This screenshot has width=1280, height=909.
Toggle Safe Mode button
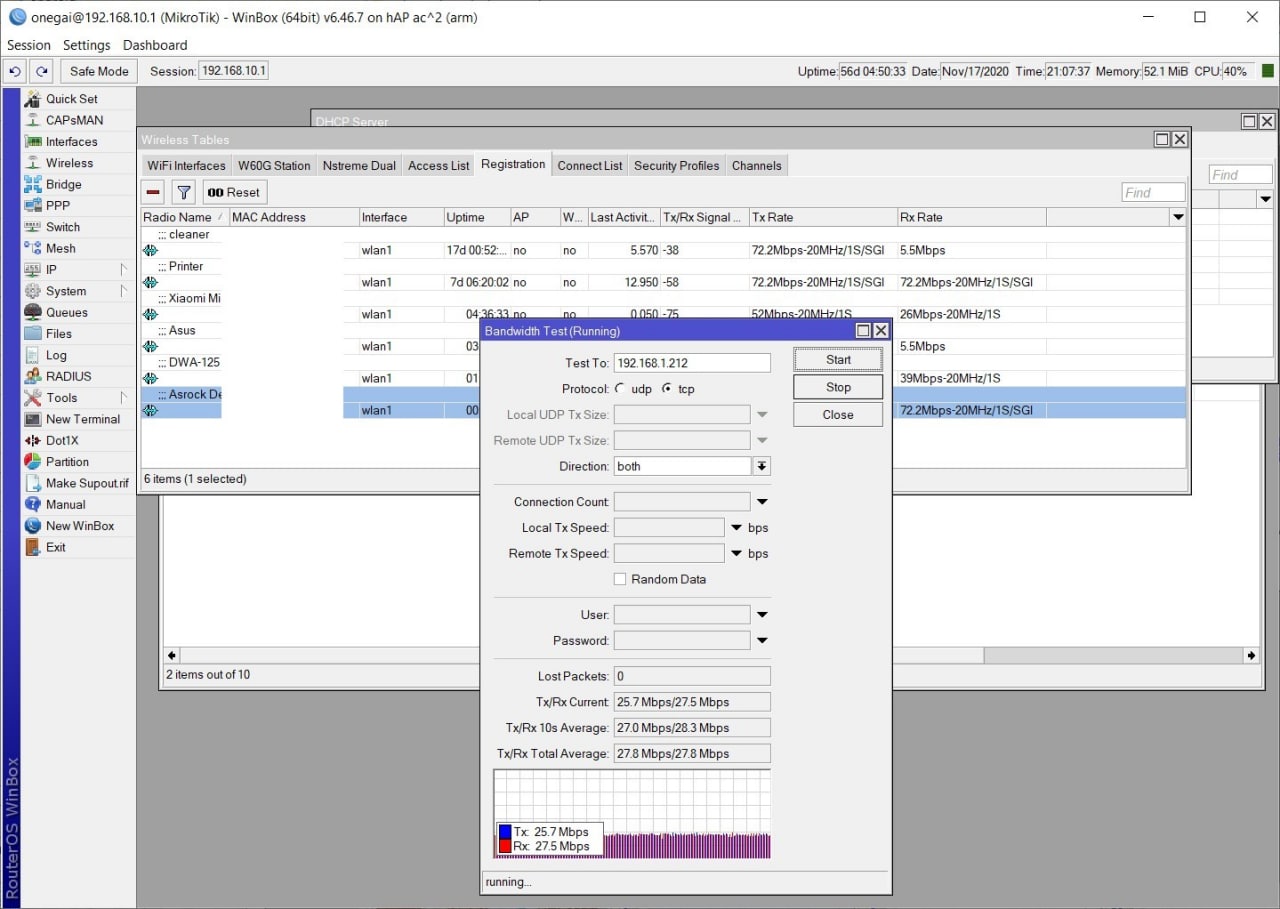[x=99, y=71]
